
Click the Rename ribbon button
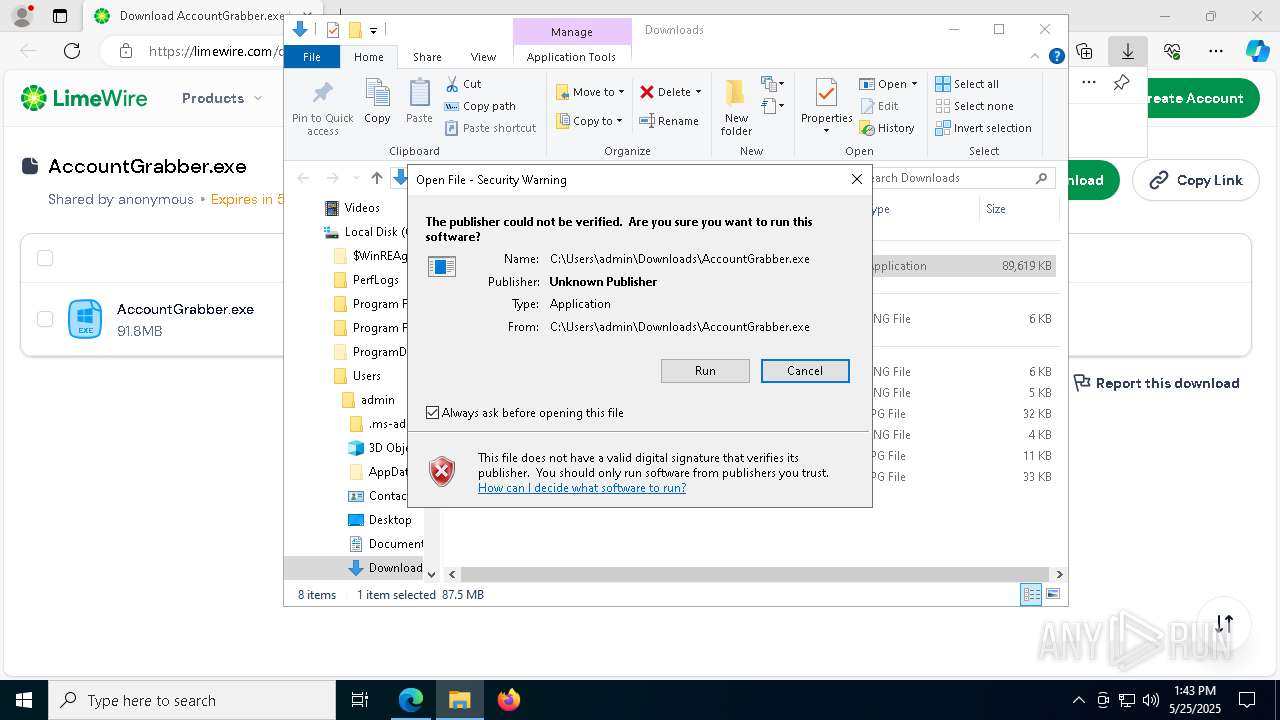coord(670,121)
